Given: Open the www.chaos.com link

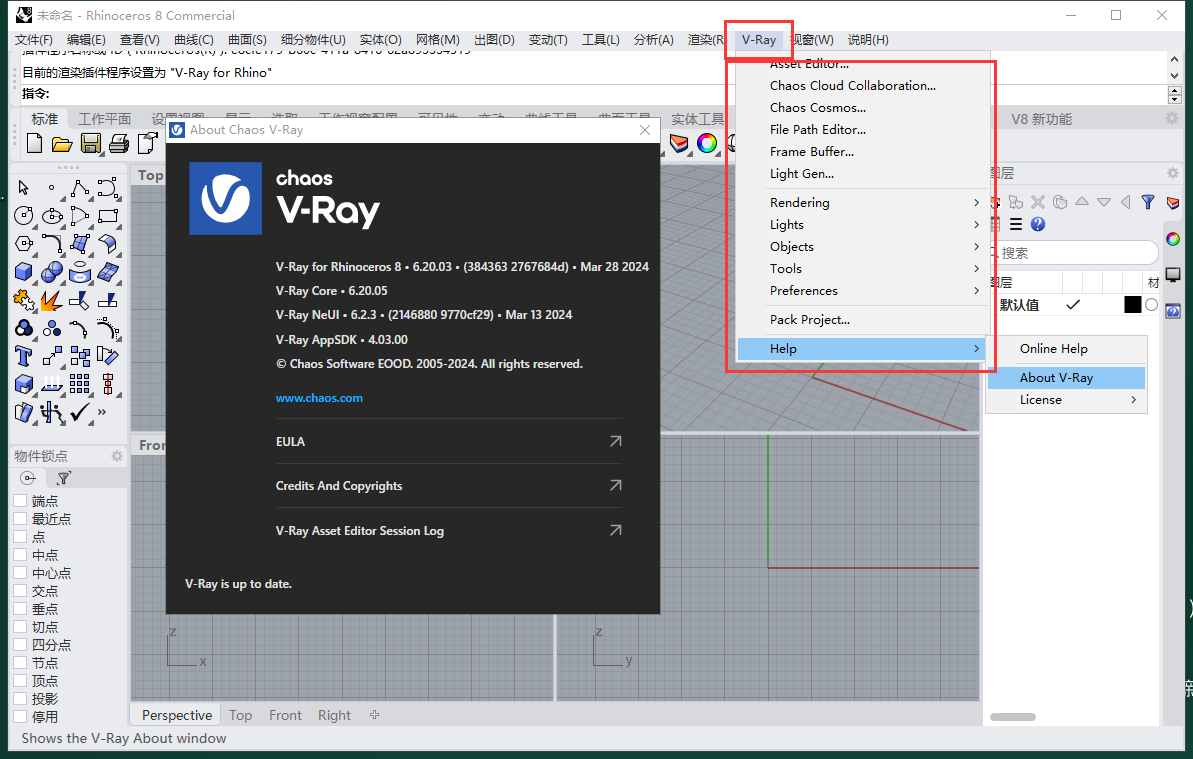Looking at the screenshot, I should (x=319, y=397).
